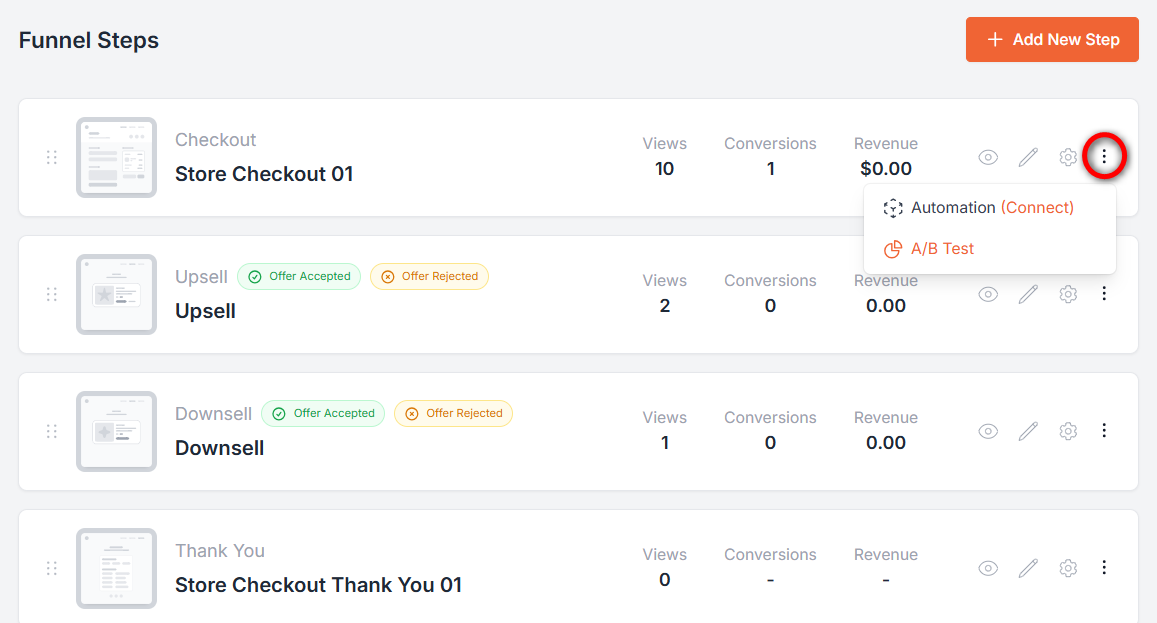This screenshot has width=1157, height=623.
Task: Click the Store Checkout 01 title
Action: [x=264, y=174]
